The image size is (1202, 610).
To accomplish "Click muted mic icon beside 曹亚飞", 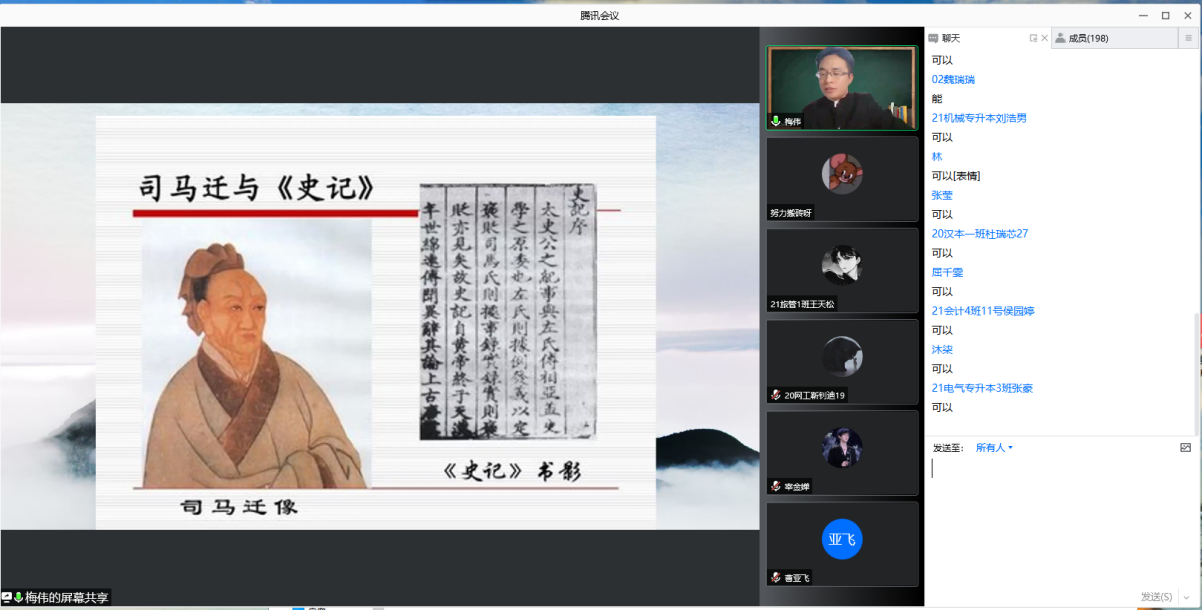I will [775, 578].
